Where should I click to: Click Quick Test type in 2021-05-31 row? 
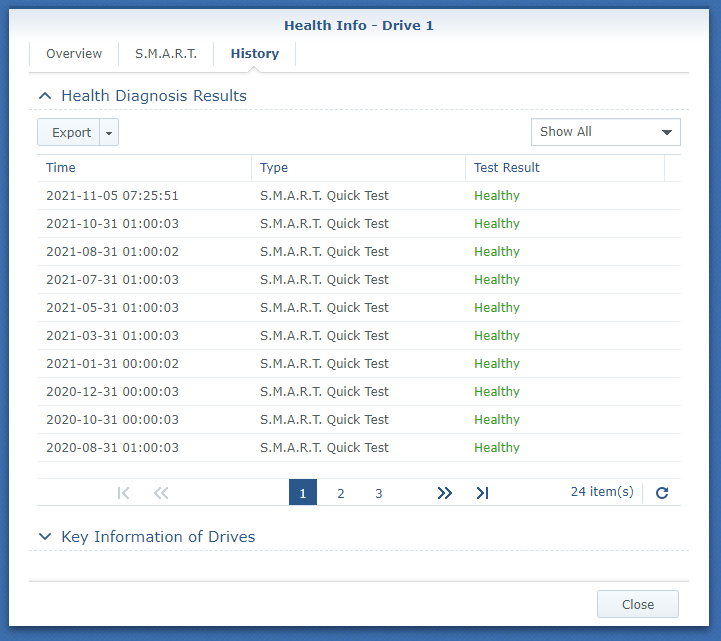324,308
